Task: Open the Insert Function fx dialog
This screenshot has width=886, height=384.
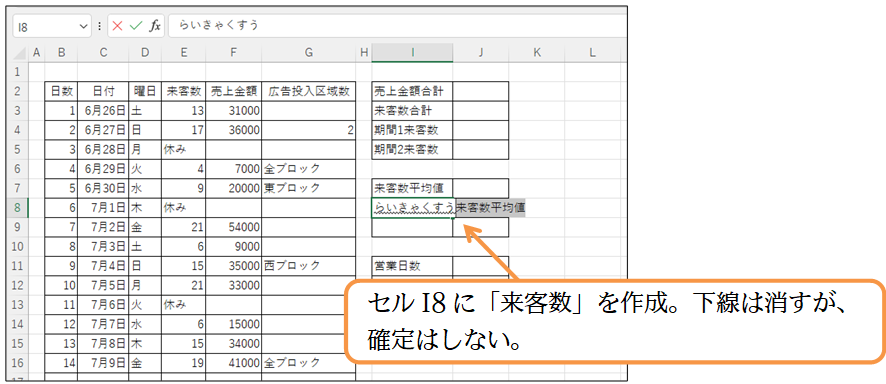Action: (154, 26)
